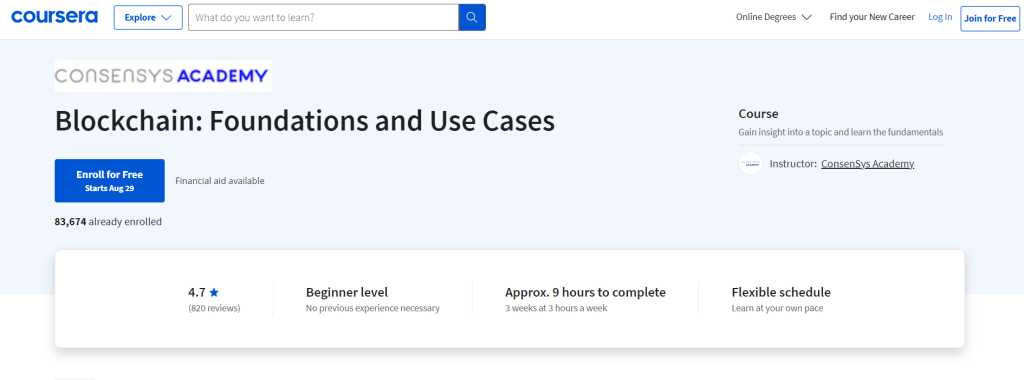Click the Coursera logo
1024x380 pixels.
(55, 17)
